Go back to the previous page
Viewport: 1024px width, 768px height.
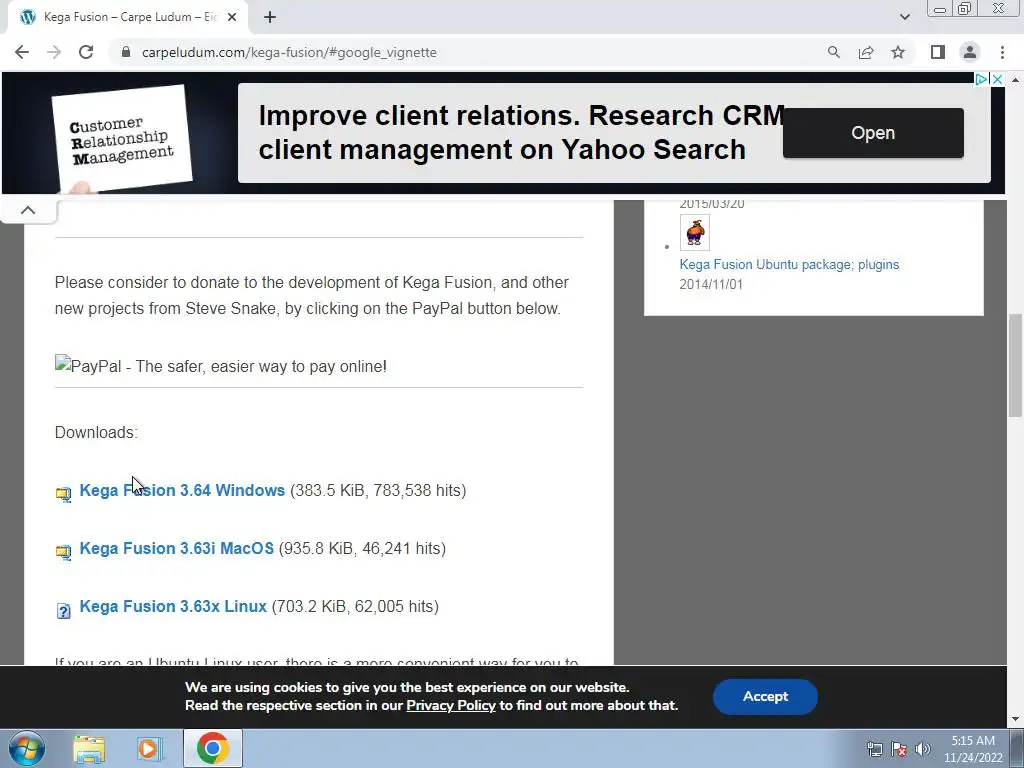point(22,52)
